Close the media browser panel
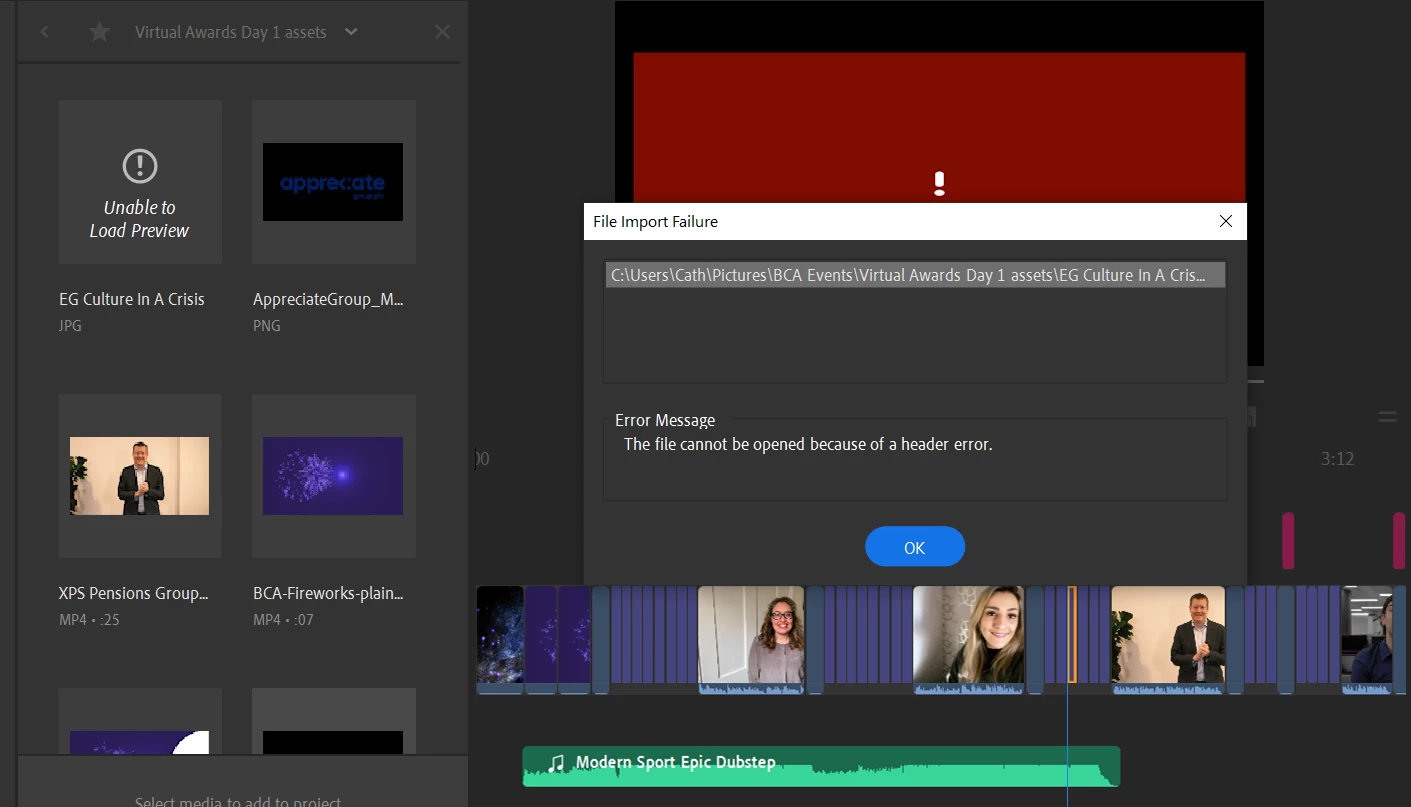Image resolution: width=1411 pixels, height=807 pixels. (x=442, y=32)
